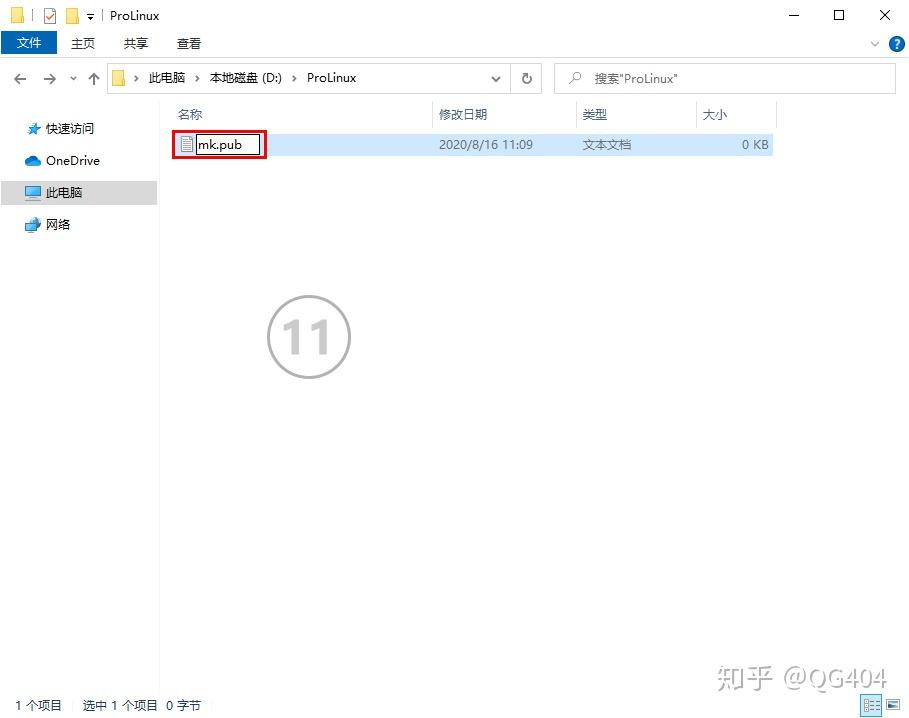Screen dimensions: 909x718
Task: Click the New Folder quick access icon
Action: coord(72,16)
